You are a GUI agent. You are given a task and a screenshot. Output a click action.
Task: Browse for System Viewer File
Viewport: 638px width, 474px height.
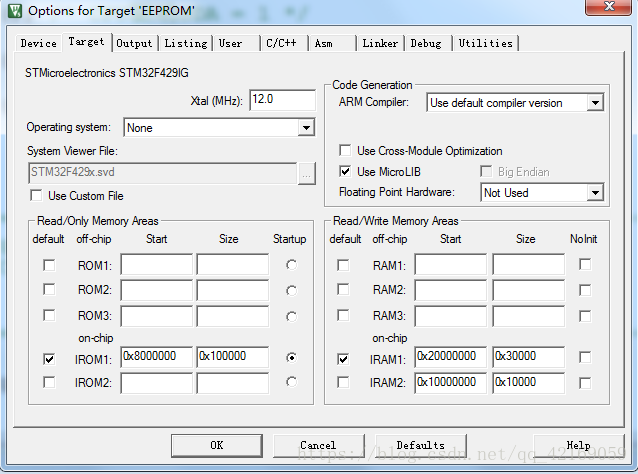click(306, 174)
